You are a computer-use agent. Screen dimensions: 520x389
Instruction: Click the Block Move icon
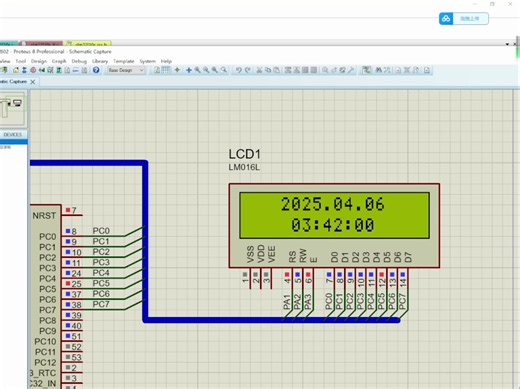296,70
